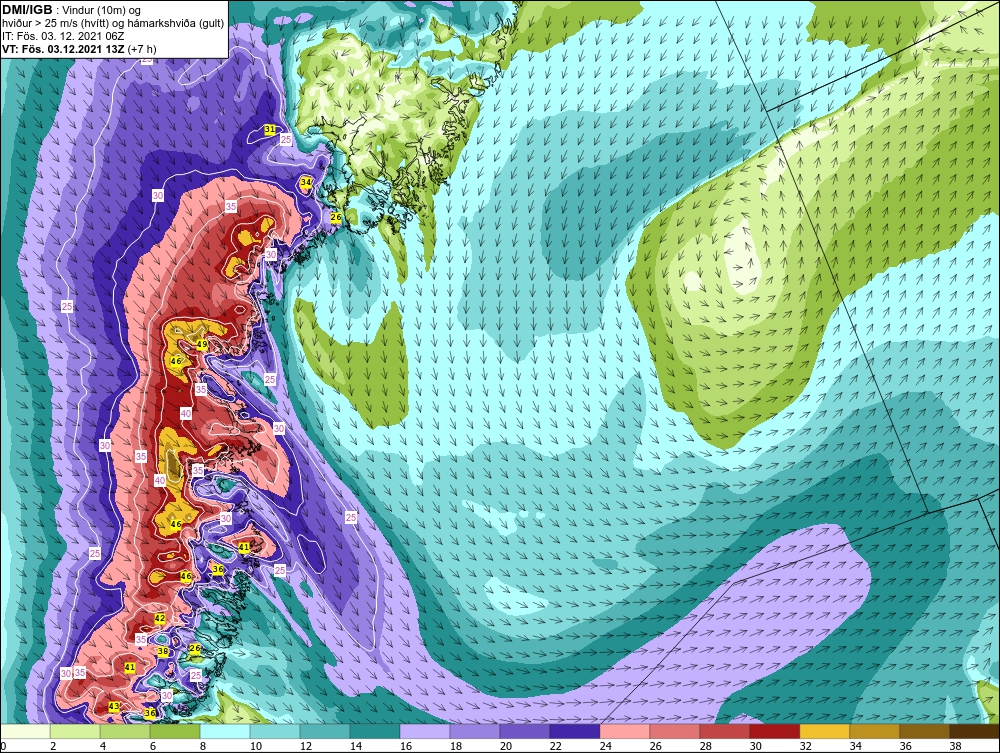The width and height of the screenshot is (1000, 753).
Task: Select the legend swatch between 2 and 4
Action: coord(75,731)
